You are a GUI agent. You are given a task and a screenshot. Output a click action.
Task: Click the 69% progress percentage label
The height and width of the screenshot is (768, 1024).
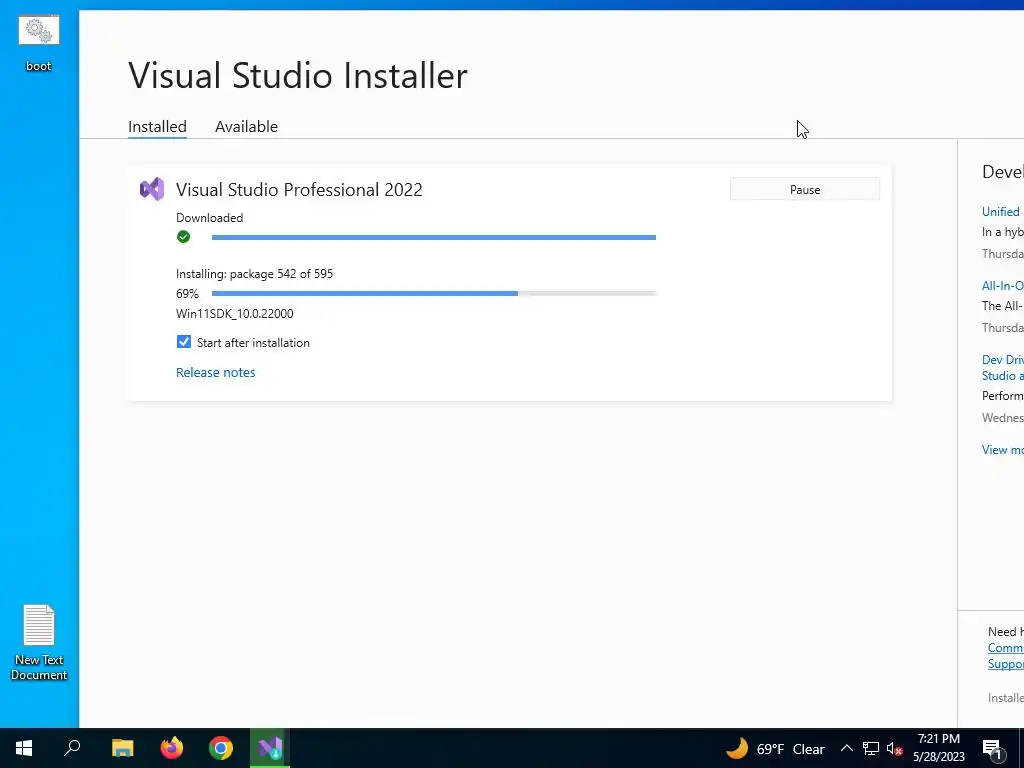pos(187,294)
